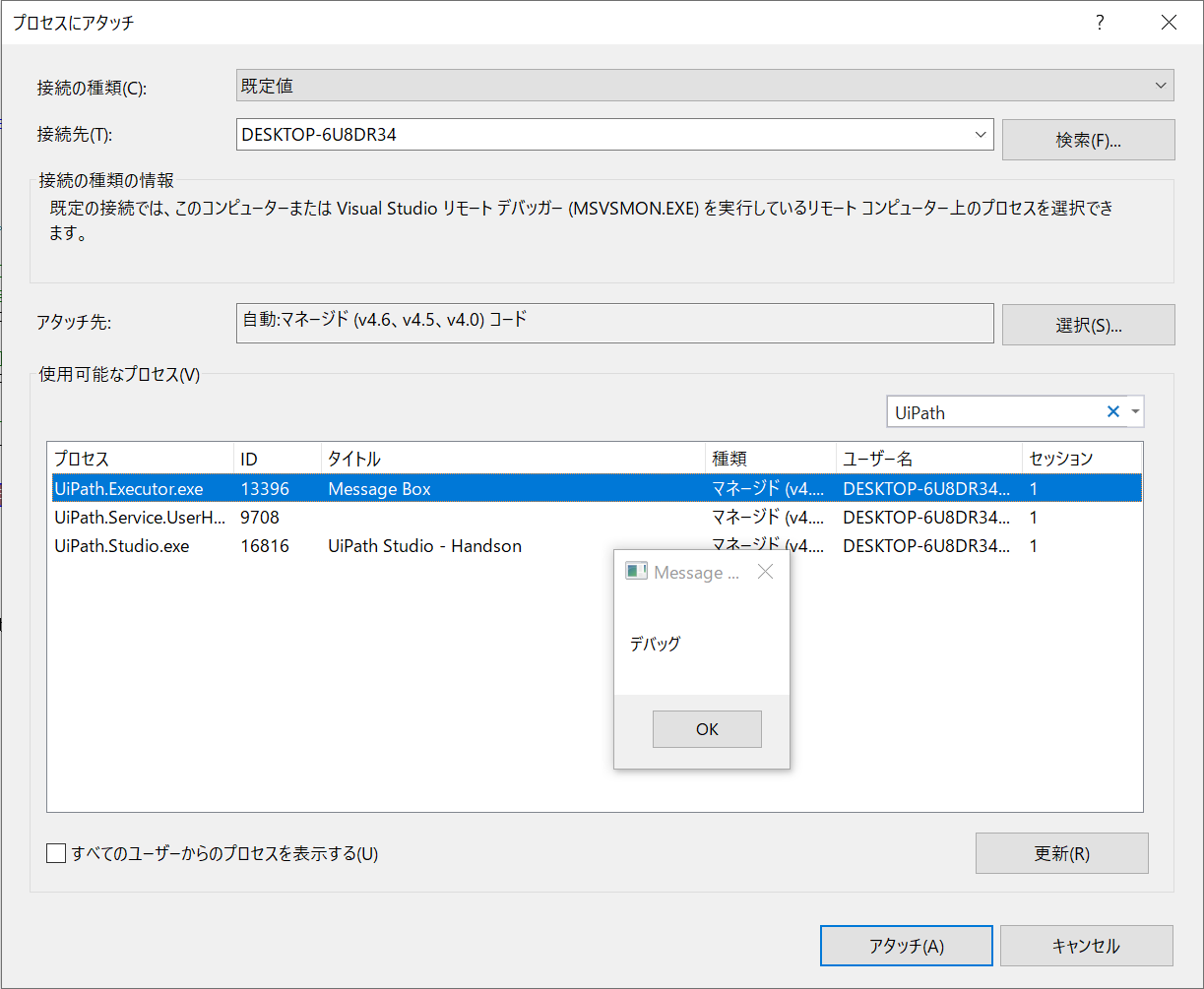Click the 選択(S)... button
Image resolution: width=1204 pixels, height=989 pixels.
[1088, 325]
